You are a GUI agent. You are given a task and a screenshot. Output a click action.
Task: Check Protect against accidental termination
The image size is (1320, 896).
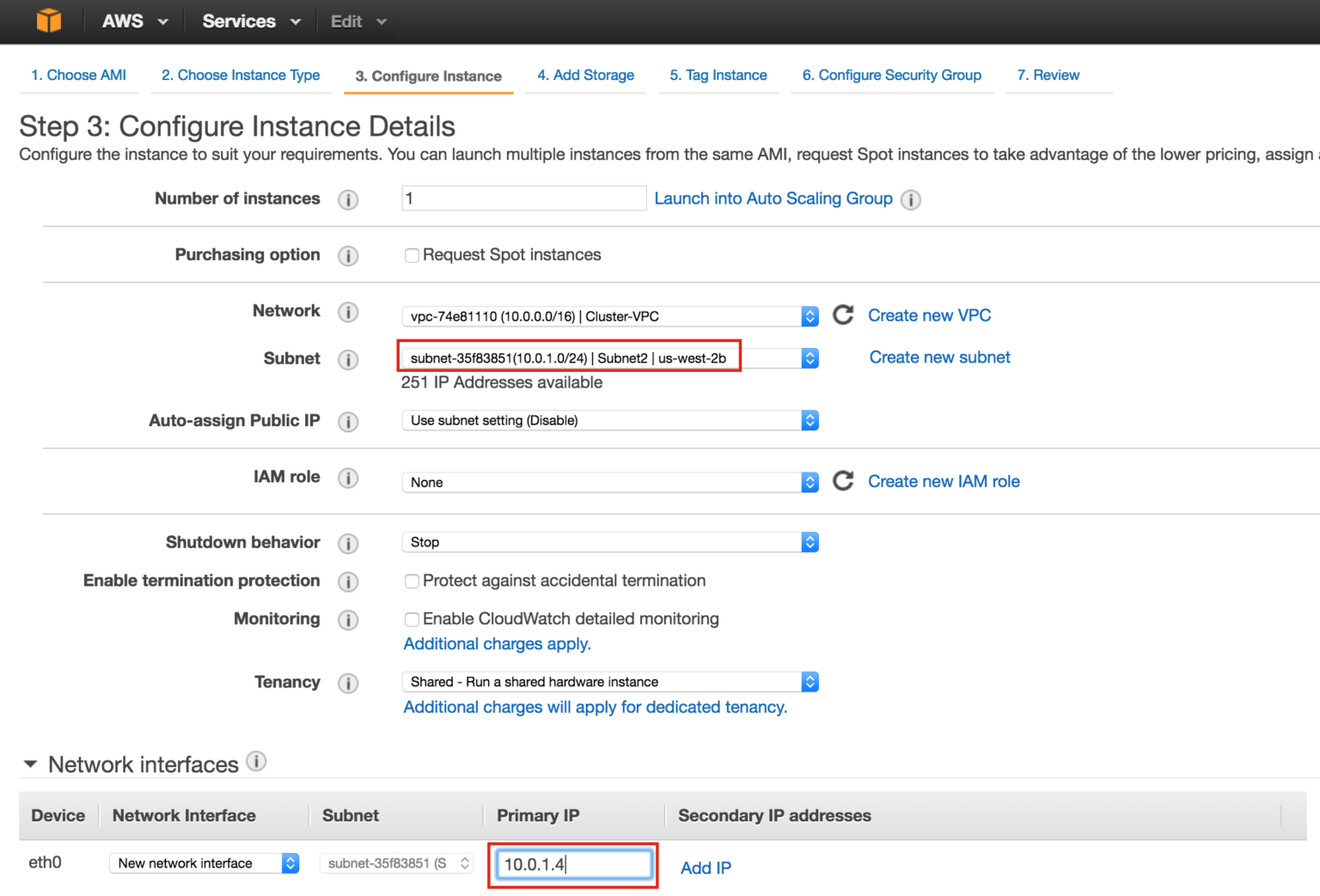pos(412,582)
